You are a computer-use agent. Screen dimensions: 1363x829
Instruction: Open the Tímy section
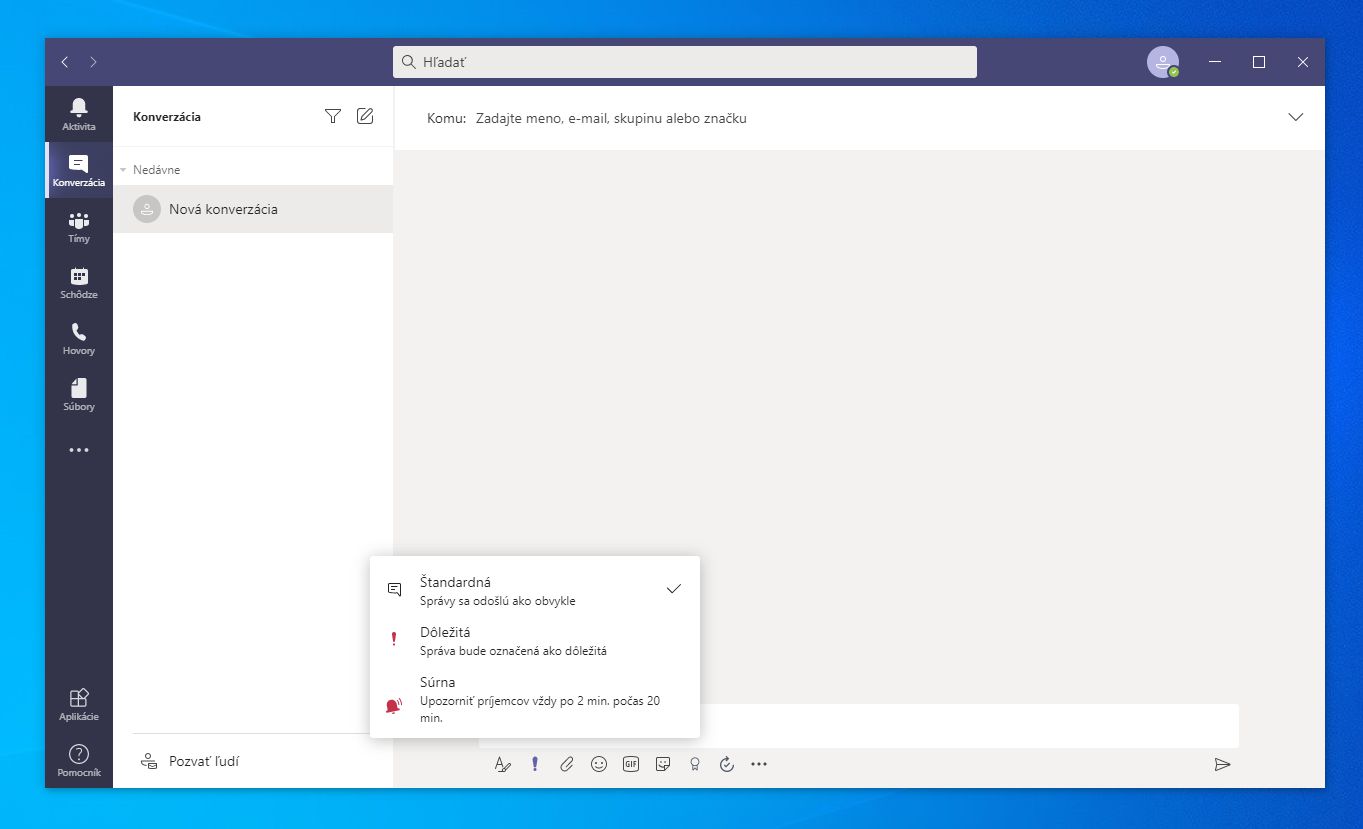(x=79, y=226)
